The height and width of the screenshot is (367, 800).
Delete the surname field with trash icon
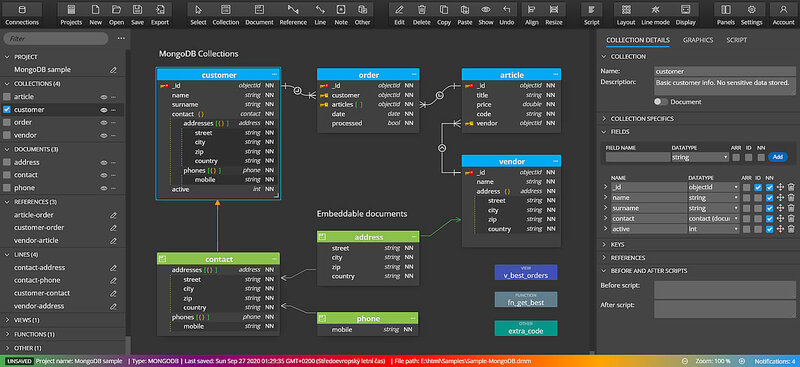(x=791, y=208)
